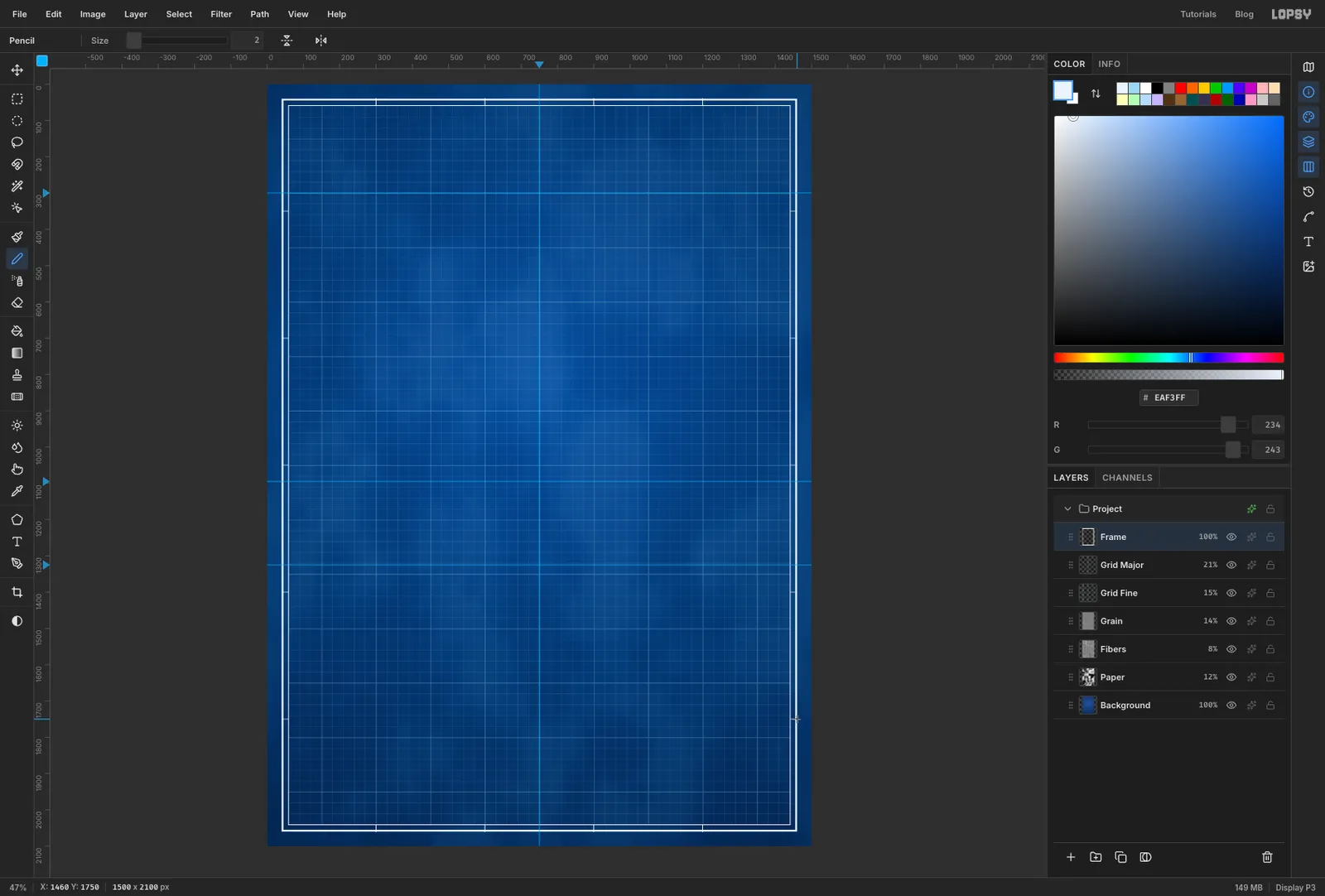The width and height of the screenshot is (1325, 896).
Task: Select the elliptical marquee tool
Action: pyautogui.click(x=17, y=121)
